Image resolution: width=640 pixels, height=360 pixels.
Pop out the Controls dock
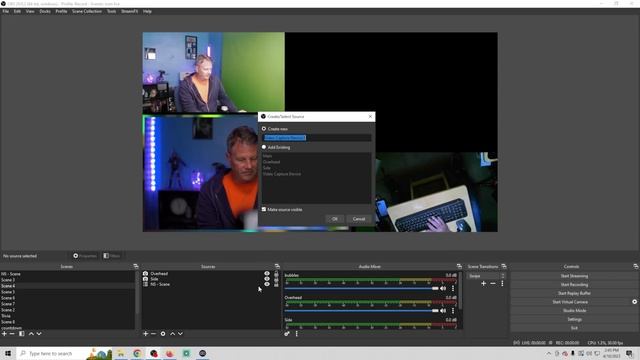636,267
